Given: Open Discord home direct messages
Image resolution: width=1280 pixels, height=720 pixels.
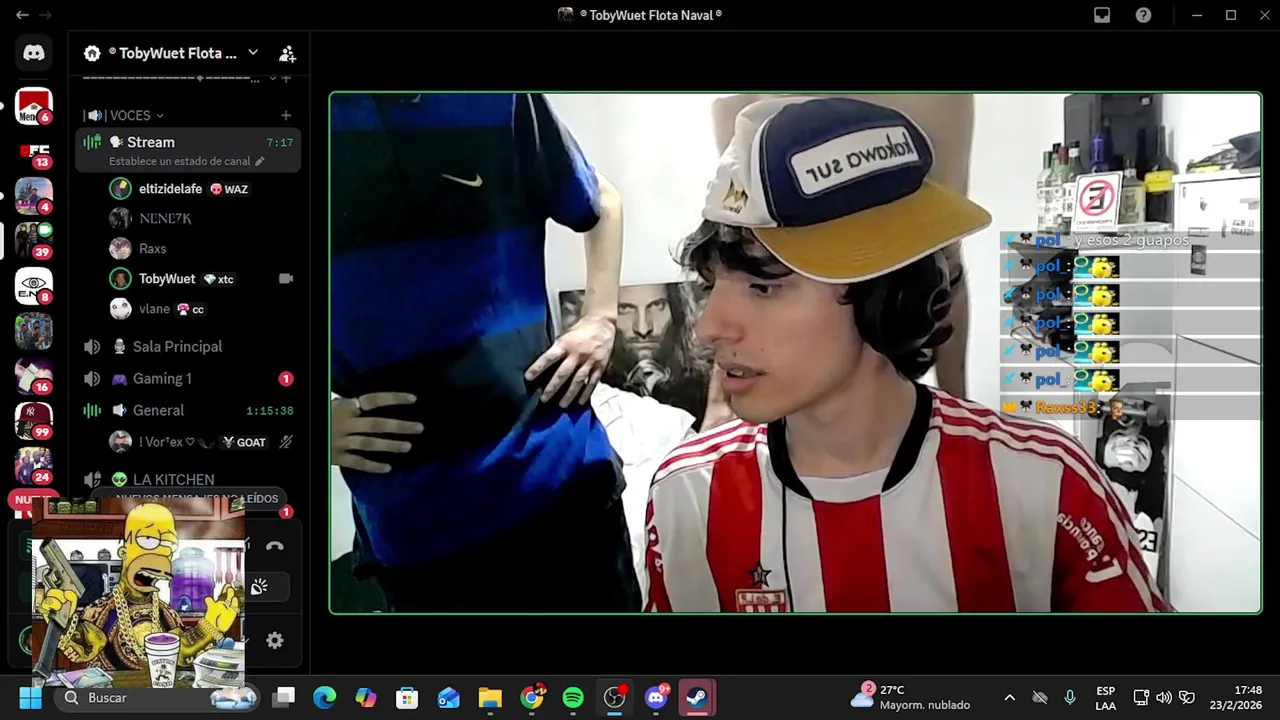Looking at the screenshot, I should [x=34, y=53].
